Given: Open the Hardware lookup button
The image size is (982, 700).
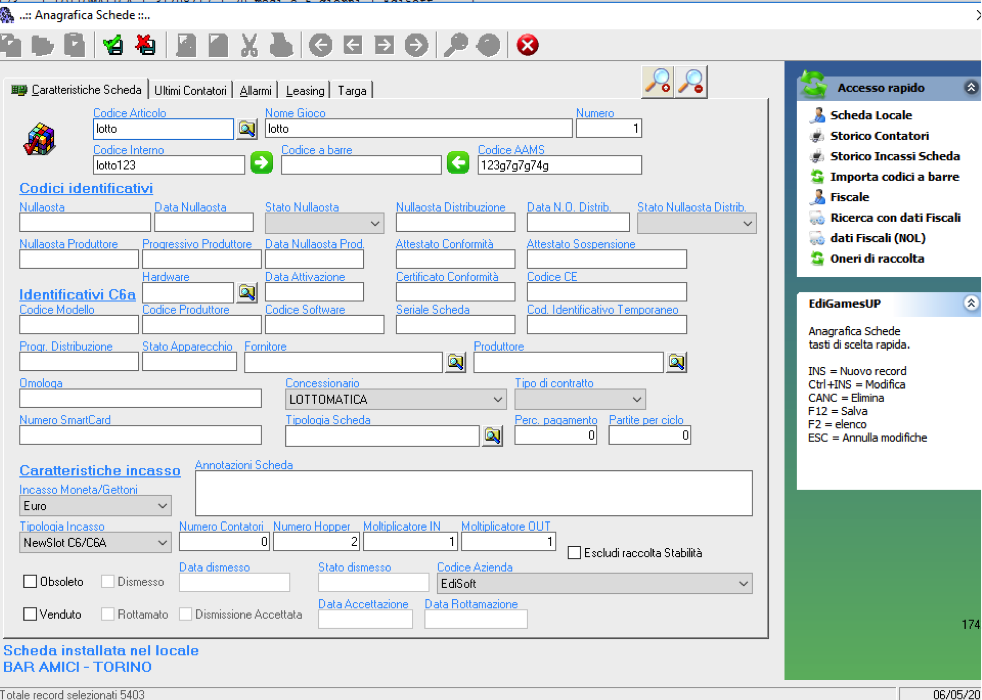Looking at the screenshot, I should click(x=247, y=292).
